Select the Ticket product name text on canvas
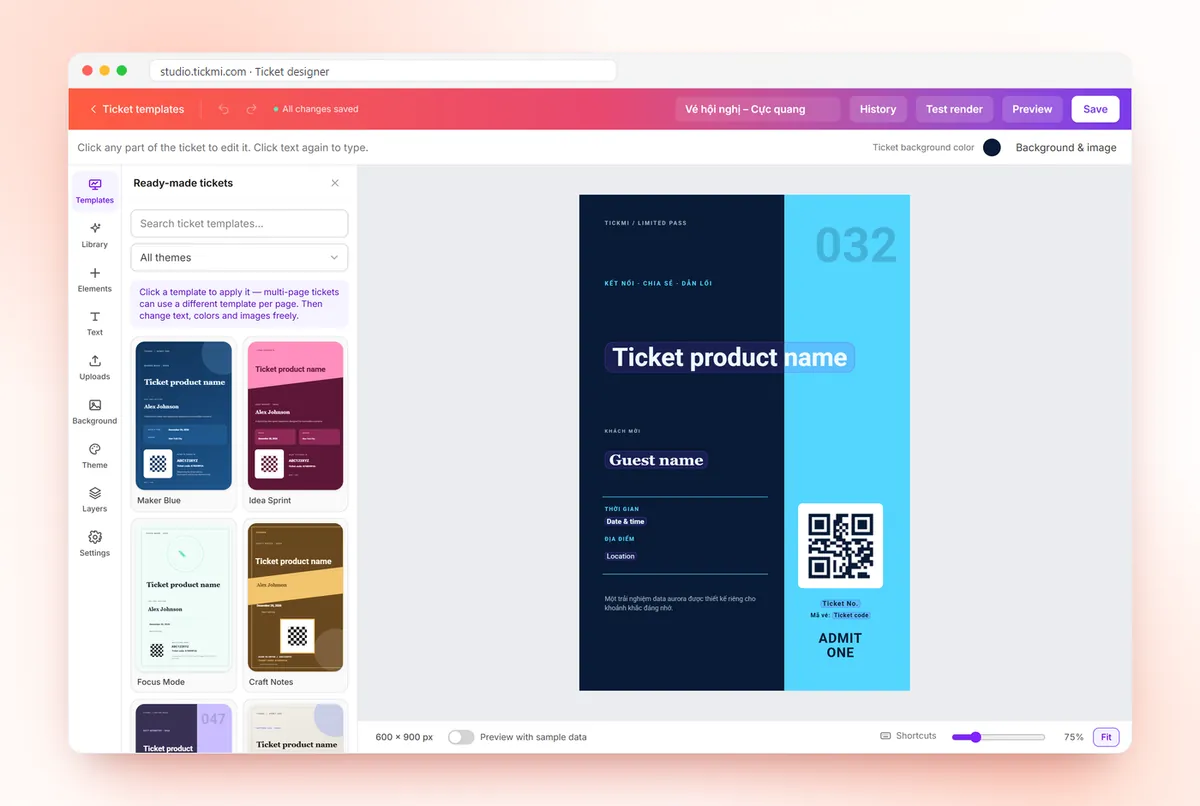 729,358
